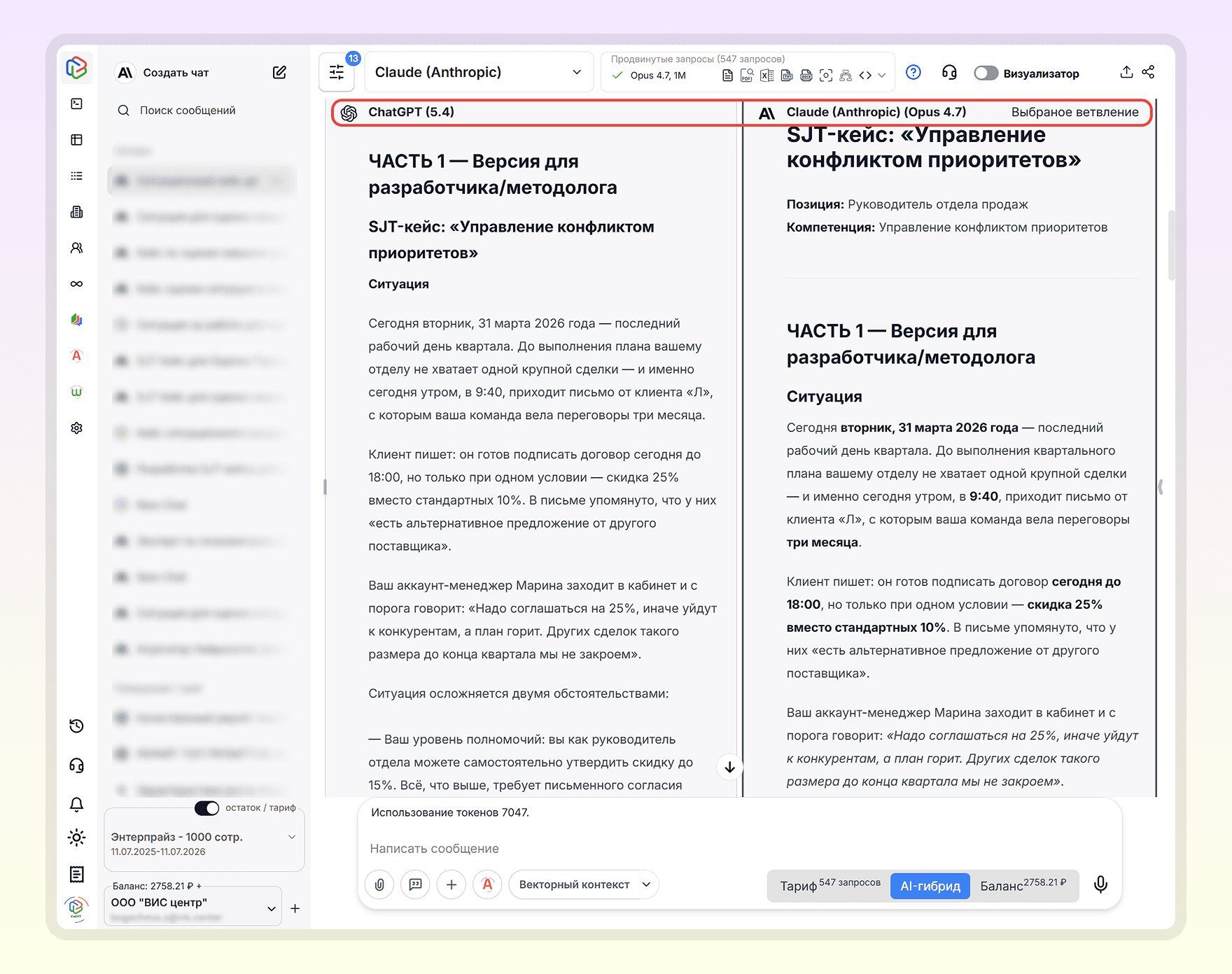This screenshot has height=974, width=1232.
Task: Select the Баланс 2758.21 ₽ tab
Action: [1023, 886]
